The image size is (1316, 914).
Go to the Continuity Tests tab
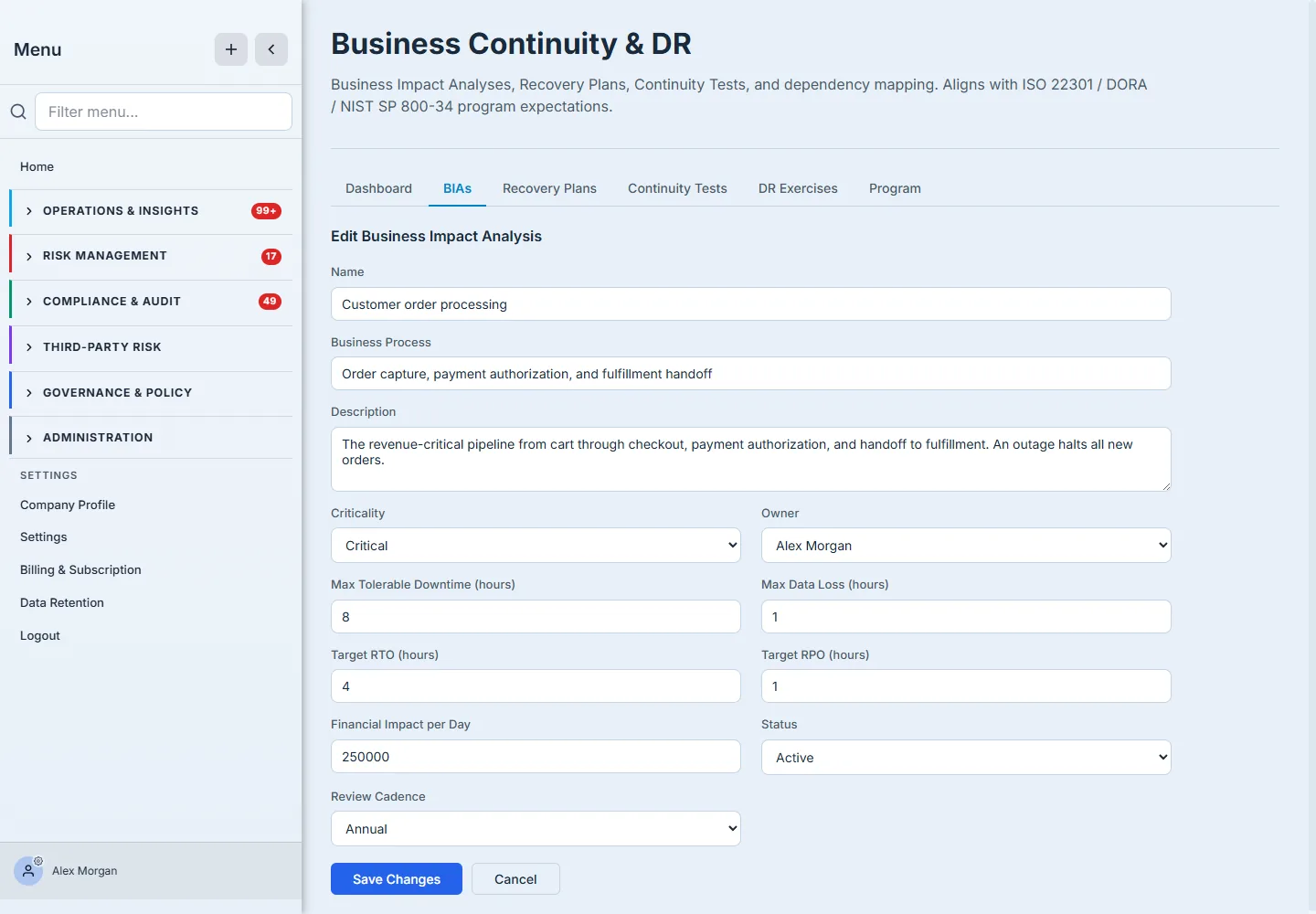677,188
